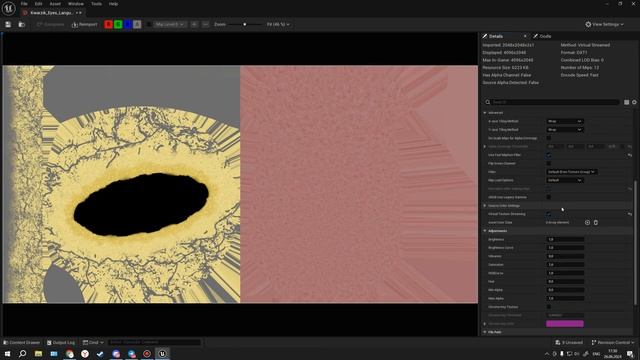Image resolution: width=640 pixels, height=360 pixels.
Task: Collapse the Adjustments section
Action: tap(485, 231)
